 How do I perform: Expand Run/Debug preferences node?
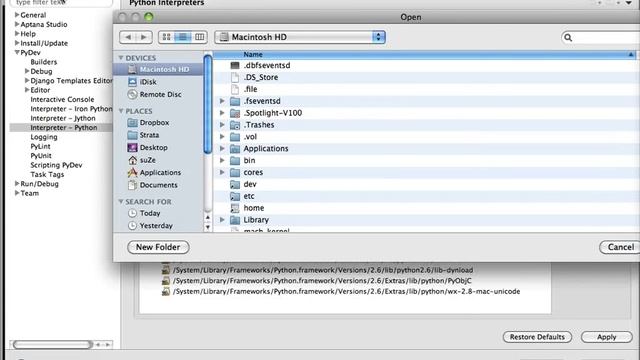pyautogui.click(x=17, y=184)
